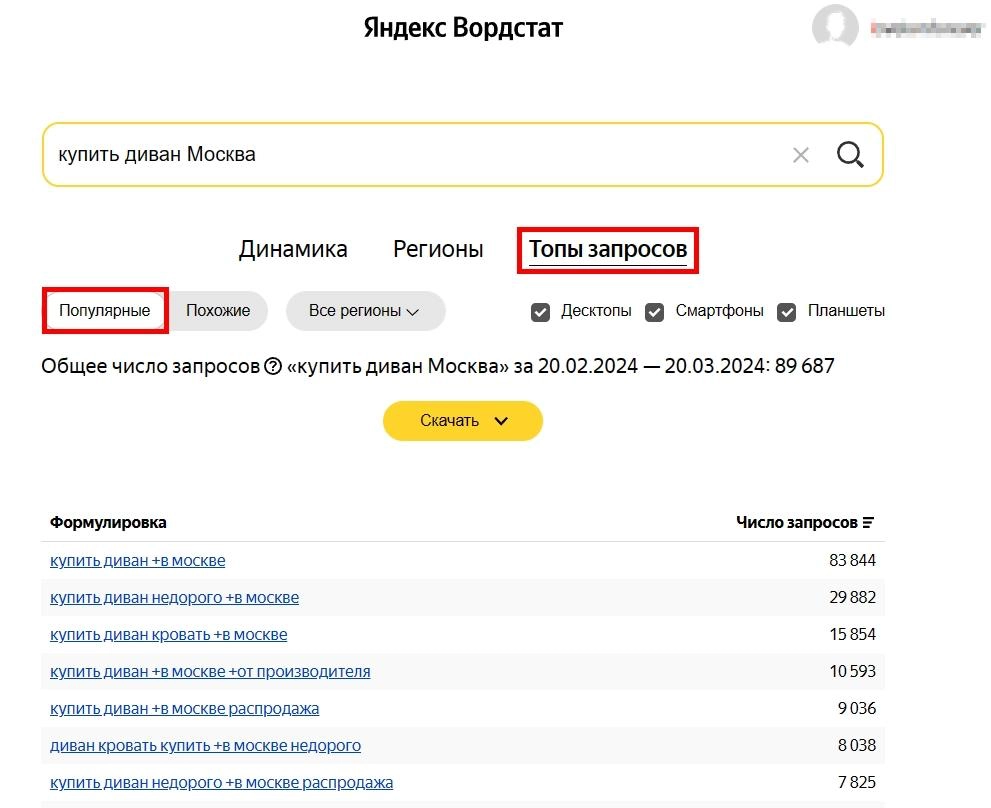Open the help icon next to Общее число запросов
This screenshot has width=991, height=808.
(272, 366)
